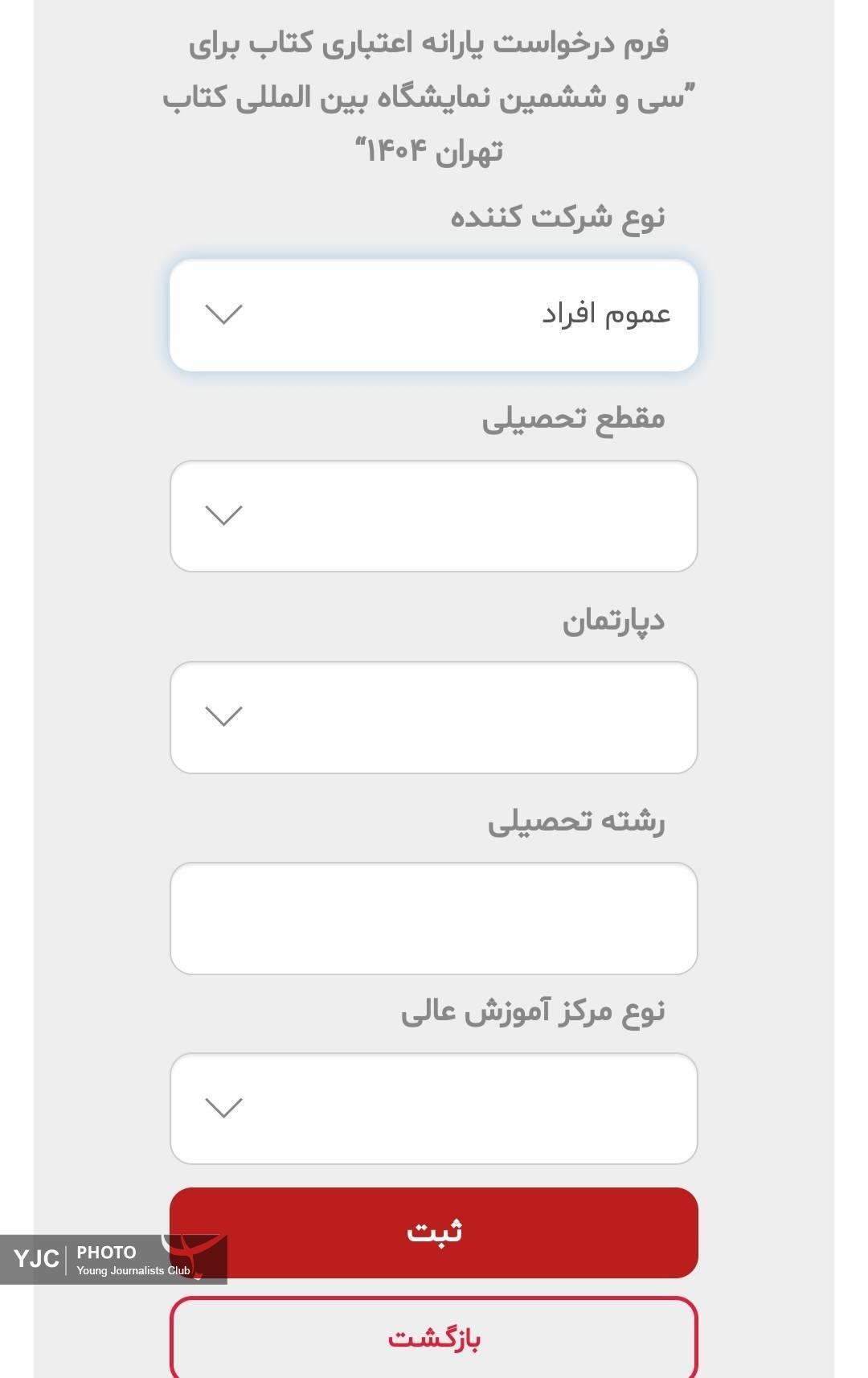Screen dimensions: 868x1378
Task: Click the بازگشت back button
Action: click(x=433, y=1338)
